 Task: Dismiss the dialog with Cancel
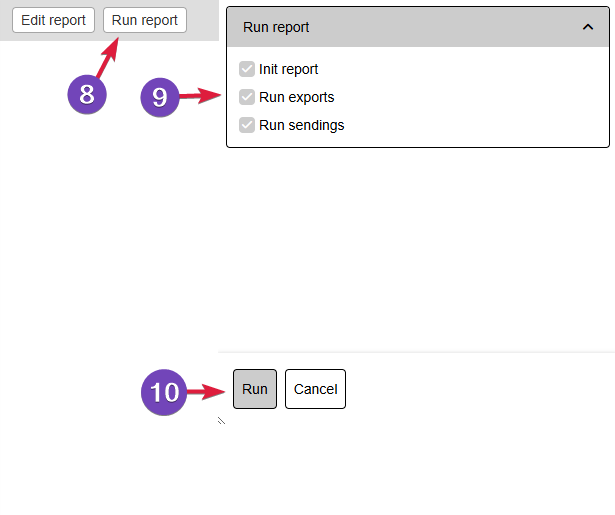(315, 389)
